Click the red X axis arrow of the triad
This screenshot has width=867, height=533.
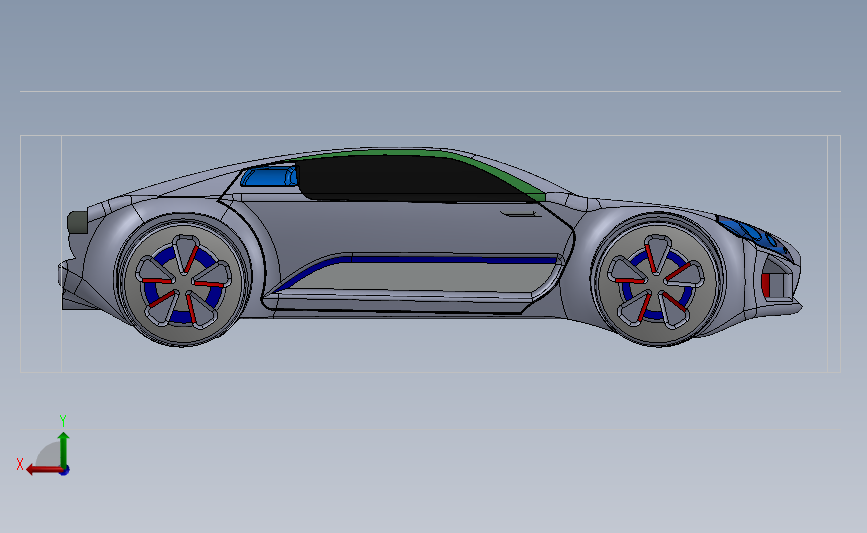[43, 470]
